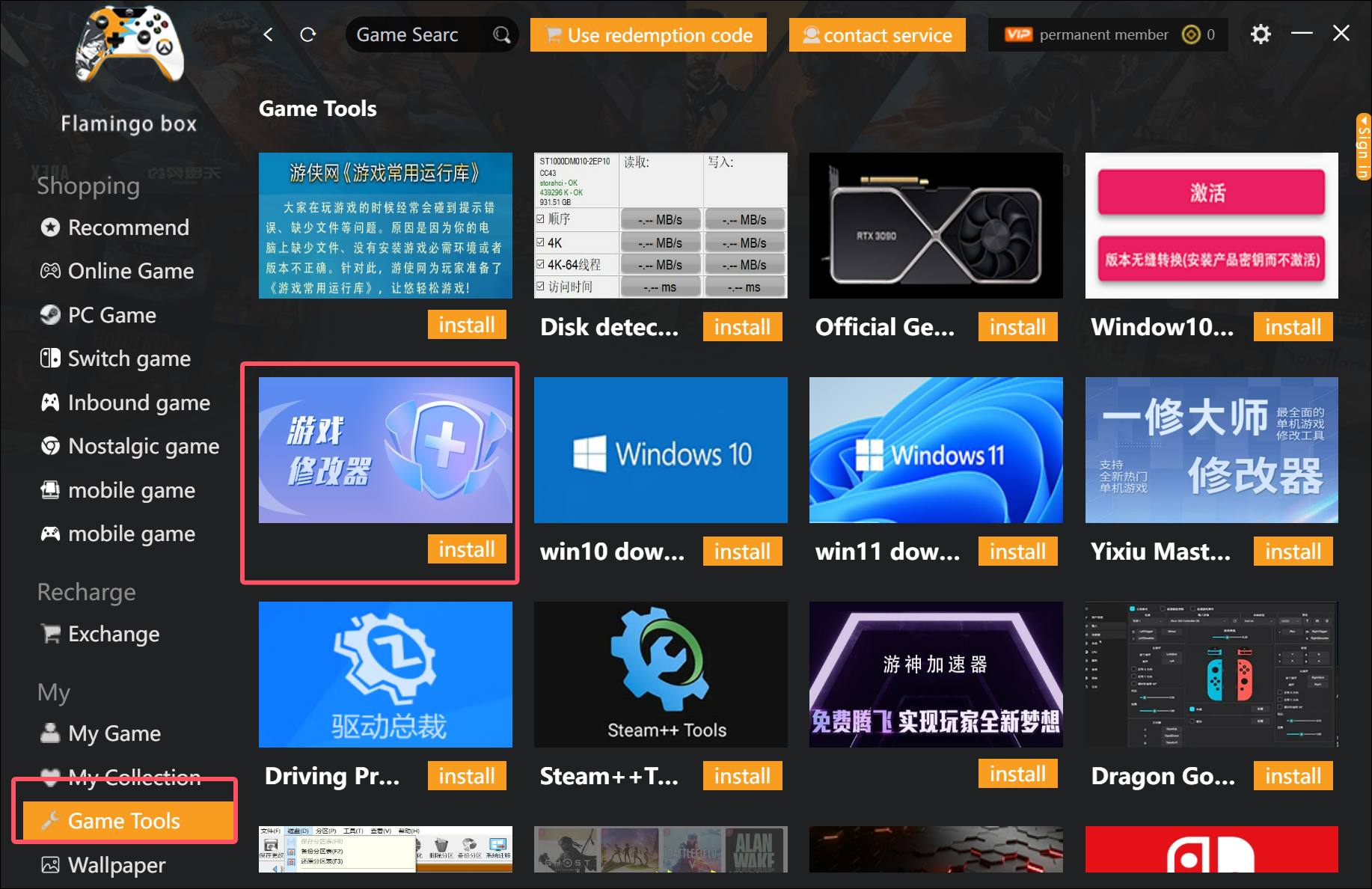This screenshot has height=889, width=1372.
Task: Click the Dragon Go... title
Action: point(1163,776)
